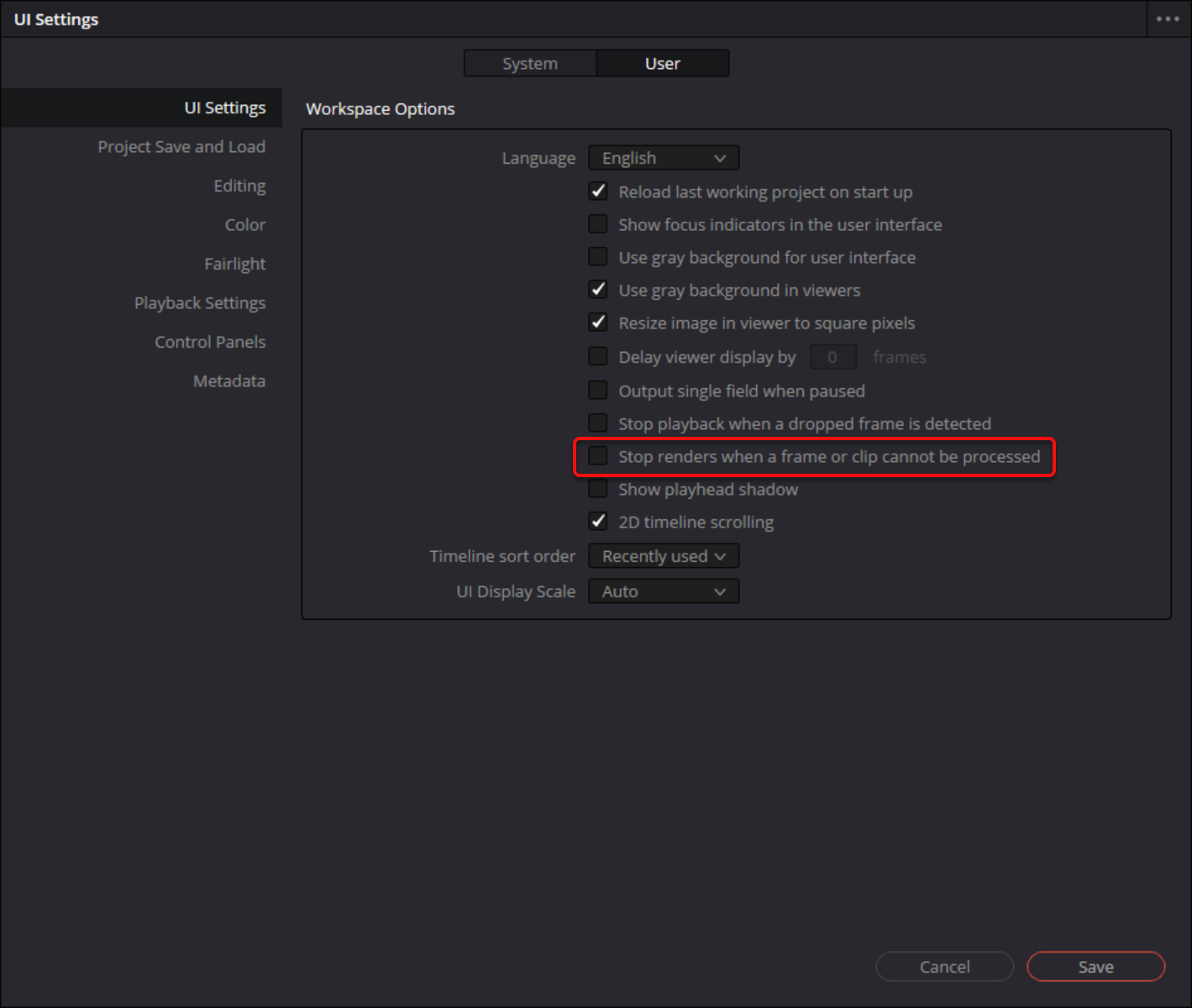
Task: Click the delay viewer frames input field
Action: 832,357
